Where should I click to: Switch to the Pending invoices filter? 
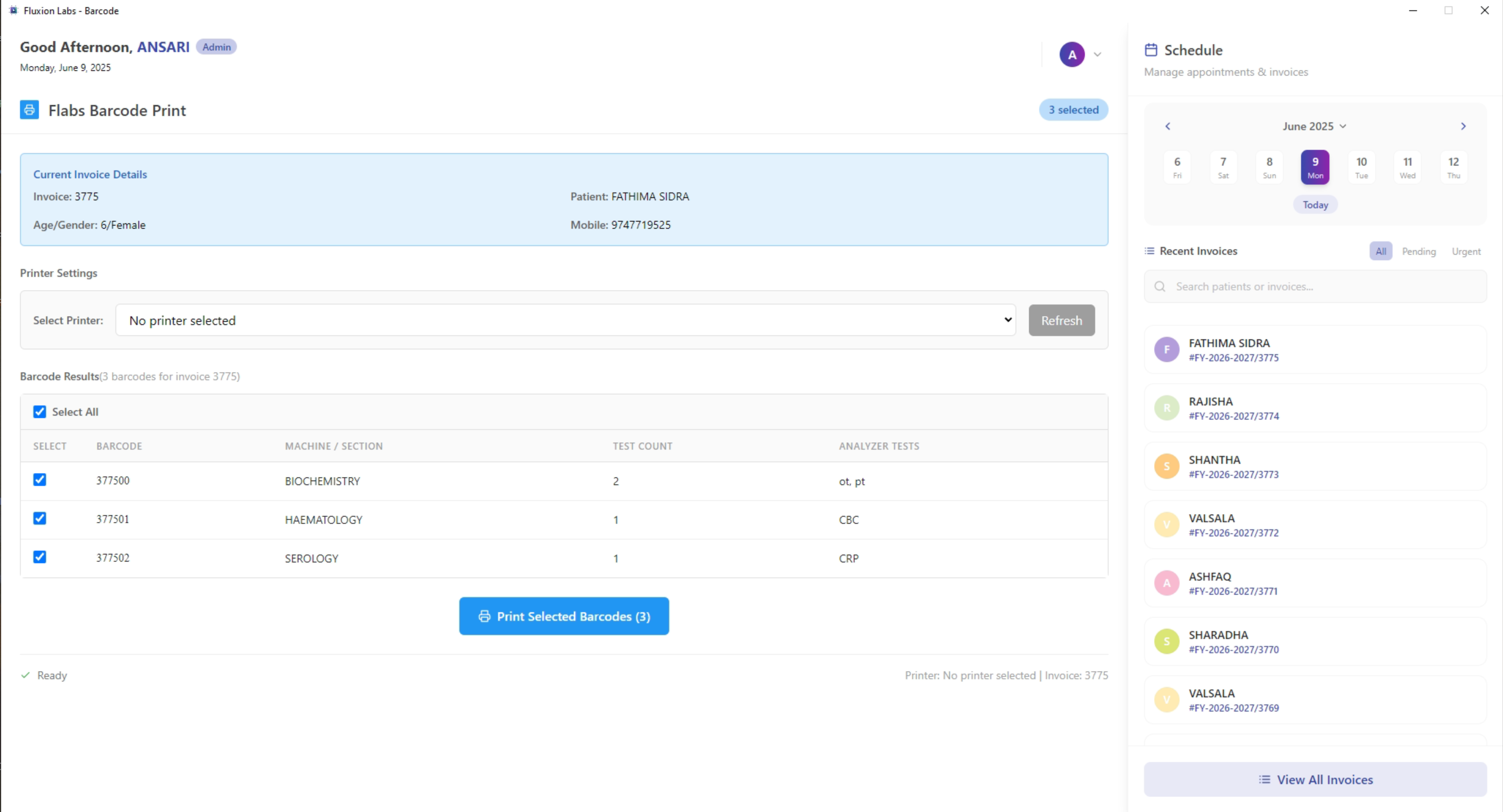1418,251
